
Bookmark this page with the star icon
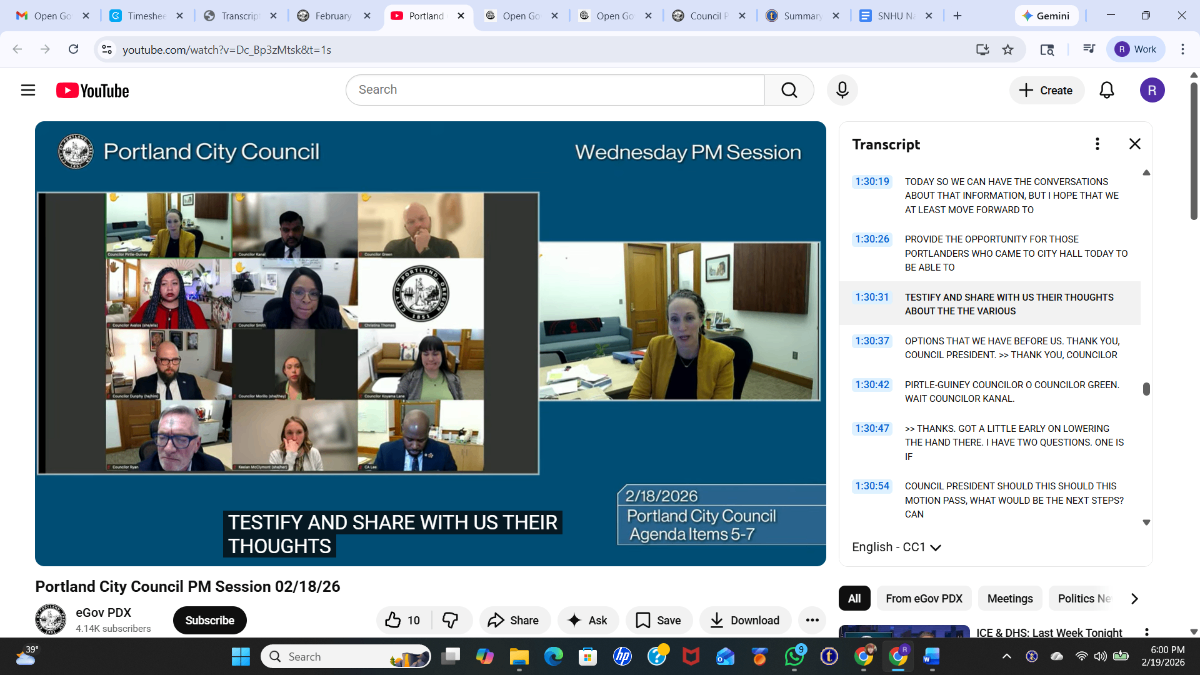[x=1008, y=49]
